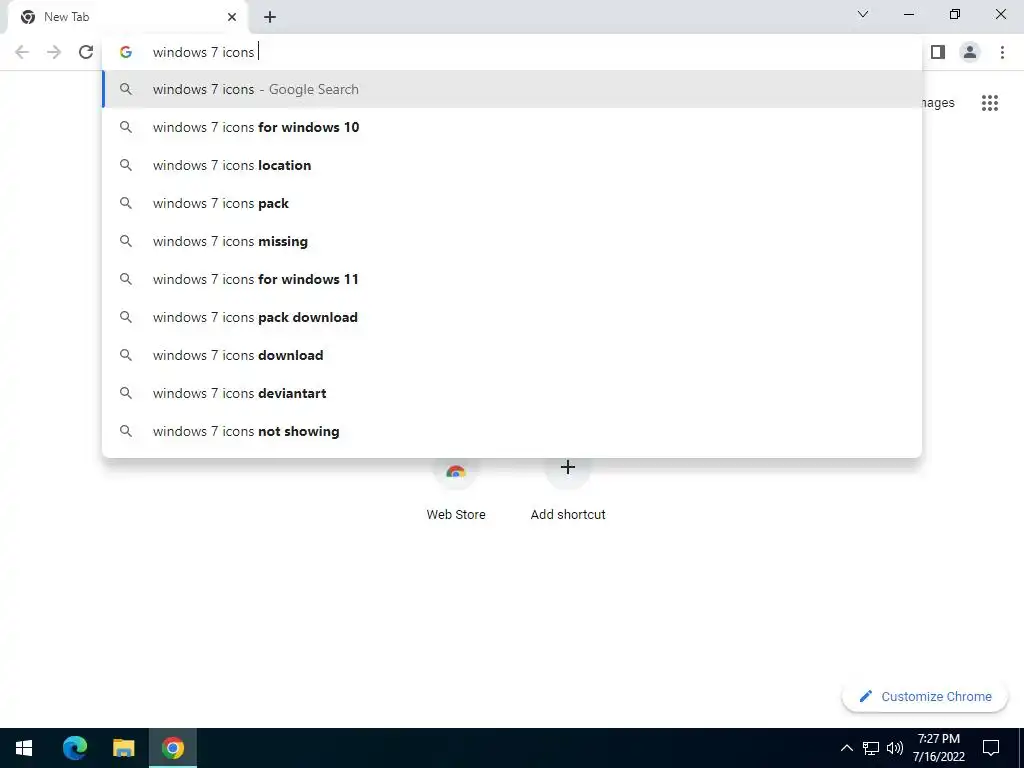
Task: Click magnifier icon beside 'windows 7 icons deviantart'
Action: coord(126,393)
